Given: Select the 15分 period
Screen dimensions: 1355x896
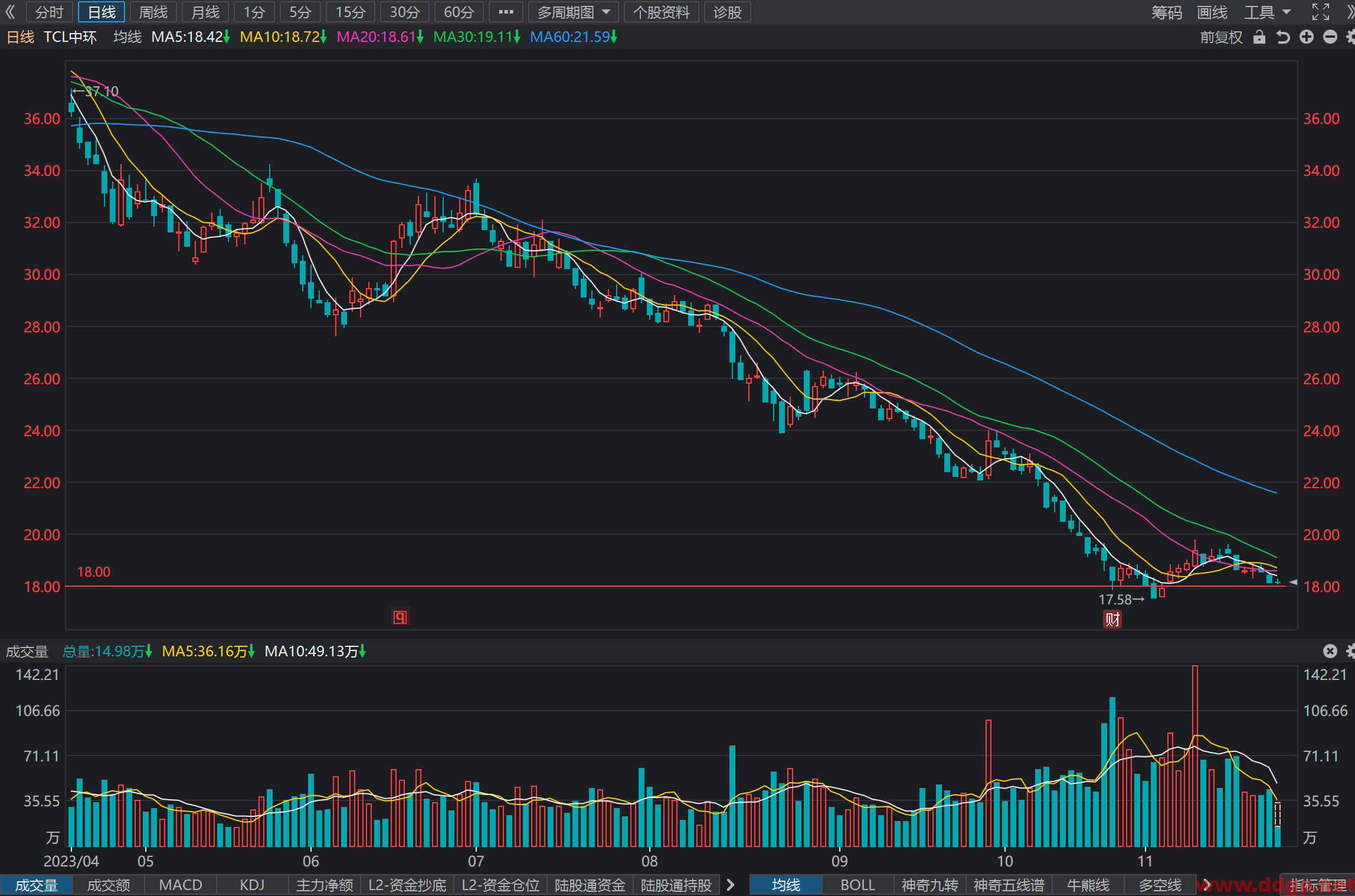Looking at the screenshot, I should pos(351,12).
